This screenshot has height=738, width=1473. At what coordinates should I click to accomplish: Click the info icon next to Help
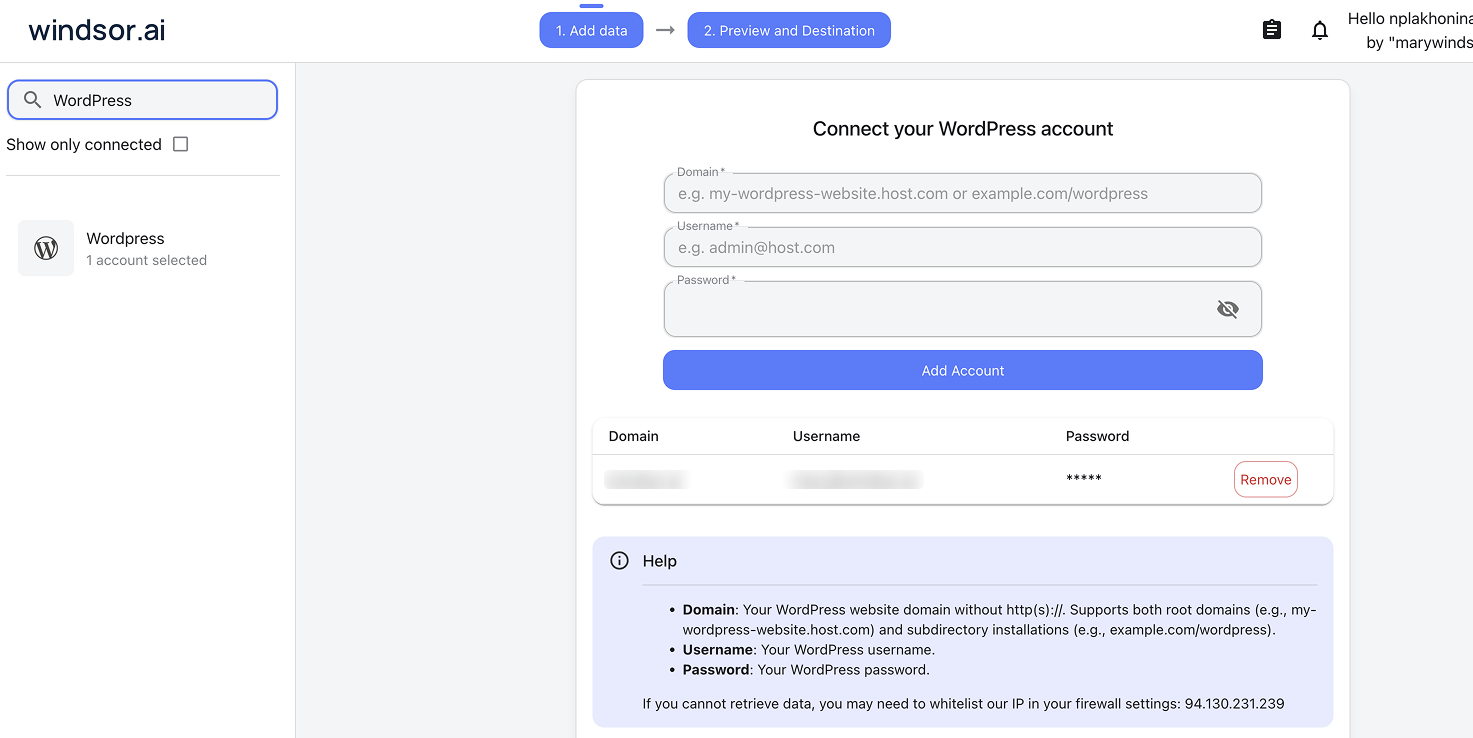pyautogui.click(x=618, y=561)
